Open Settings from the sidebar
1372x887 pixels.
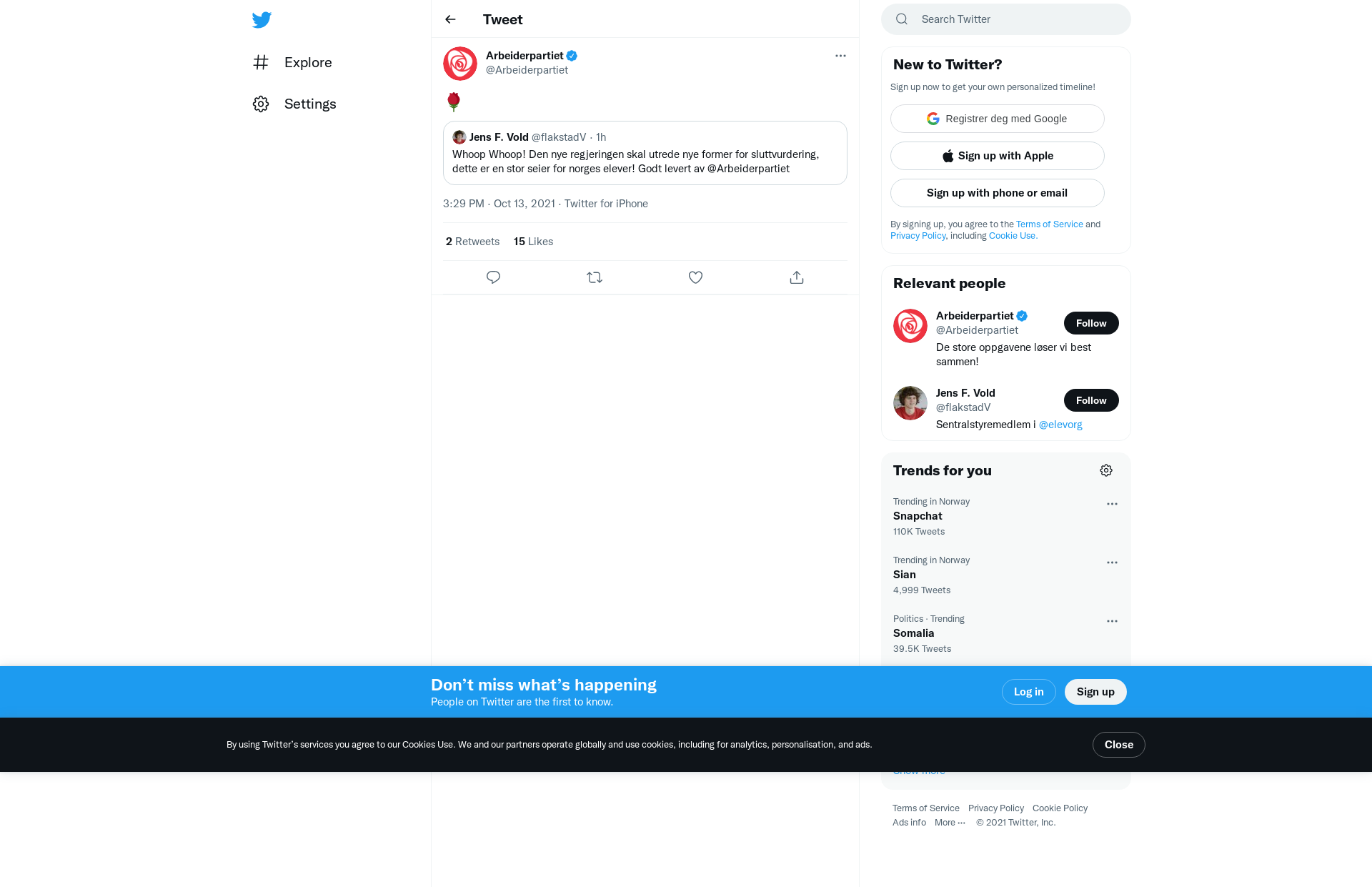point(294,104)
